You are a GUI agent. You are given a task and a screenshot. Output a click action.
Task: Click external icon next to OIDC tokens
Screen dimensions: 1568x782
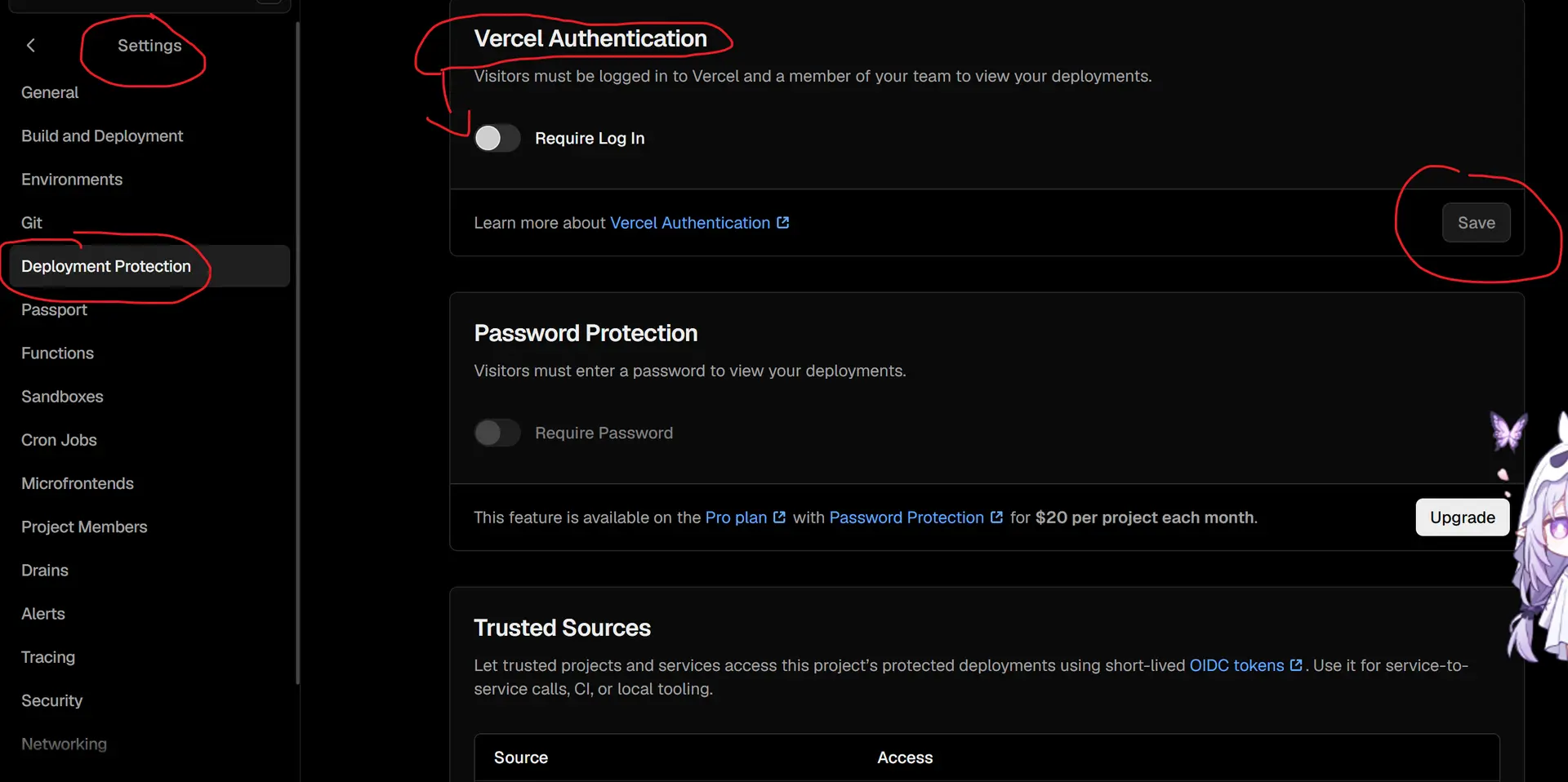point(1296,665)
